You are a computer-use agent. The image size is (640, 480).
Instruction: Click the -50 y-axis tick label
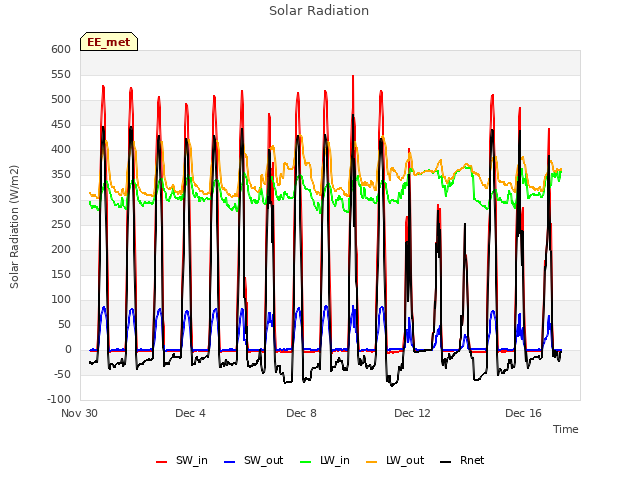coord(61,375)
